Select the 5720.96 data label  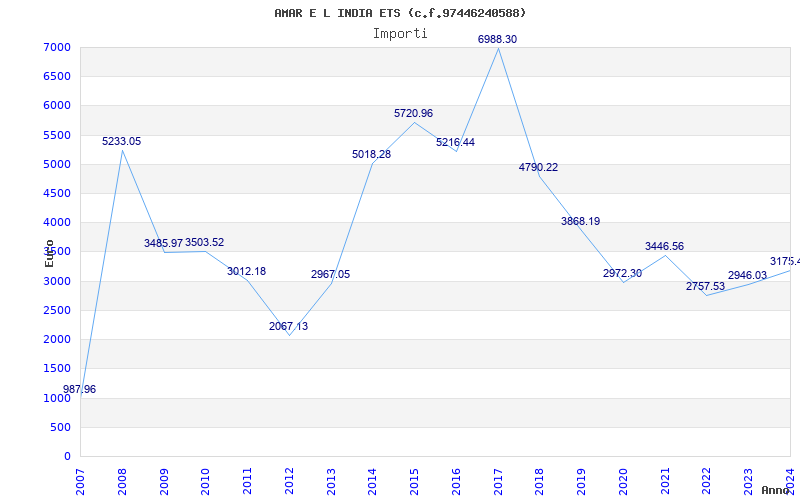[413, 113]
